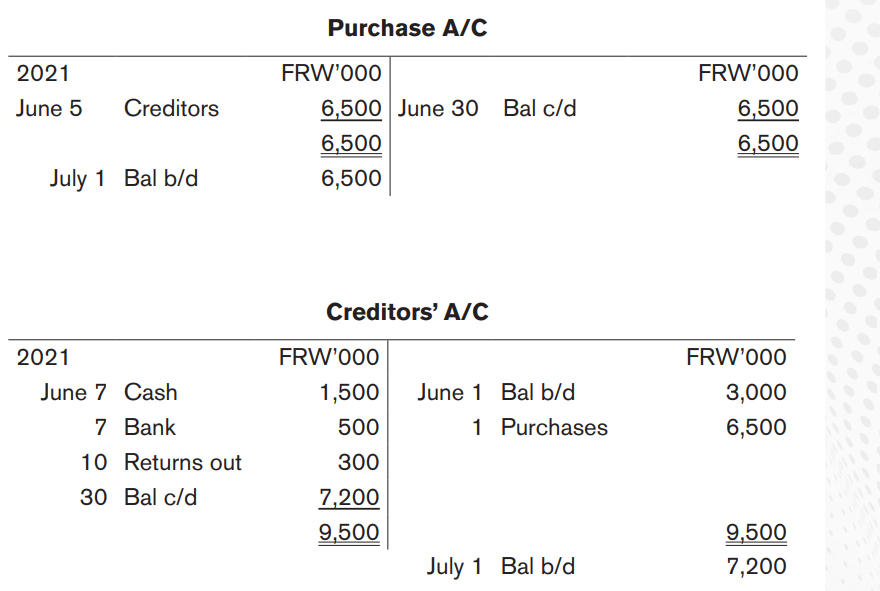Select the July 1 Bal b/d 7,200 amount
880x591 pixels.
(x=756, y=566)
